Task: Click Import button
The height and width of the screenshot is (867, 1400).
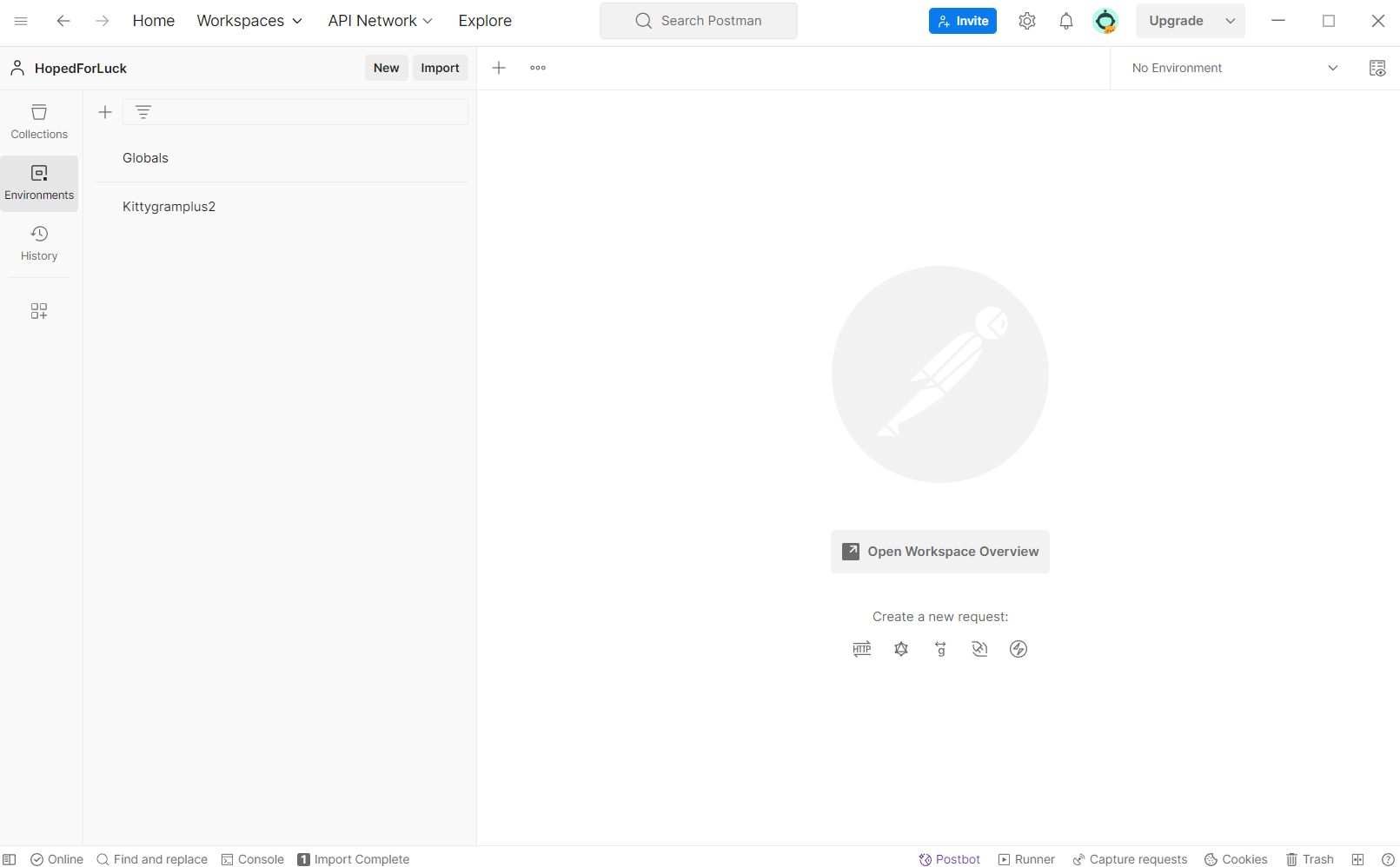Action: (441, 68)
